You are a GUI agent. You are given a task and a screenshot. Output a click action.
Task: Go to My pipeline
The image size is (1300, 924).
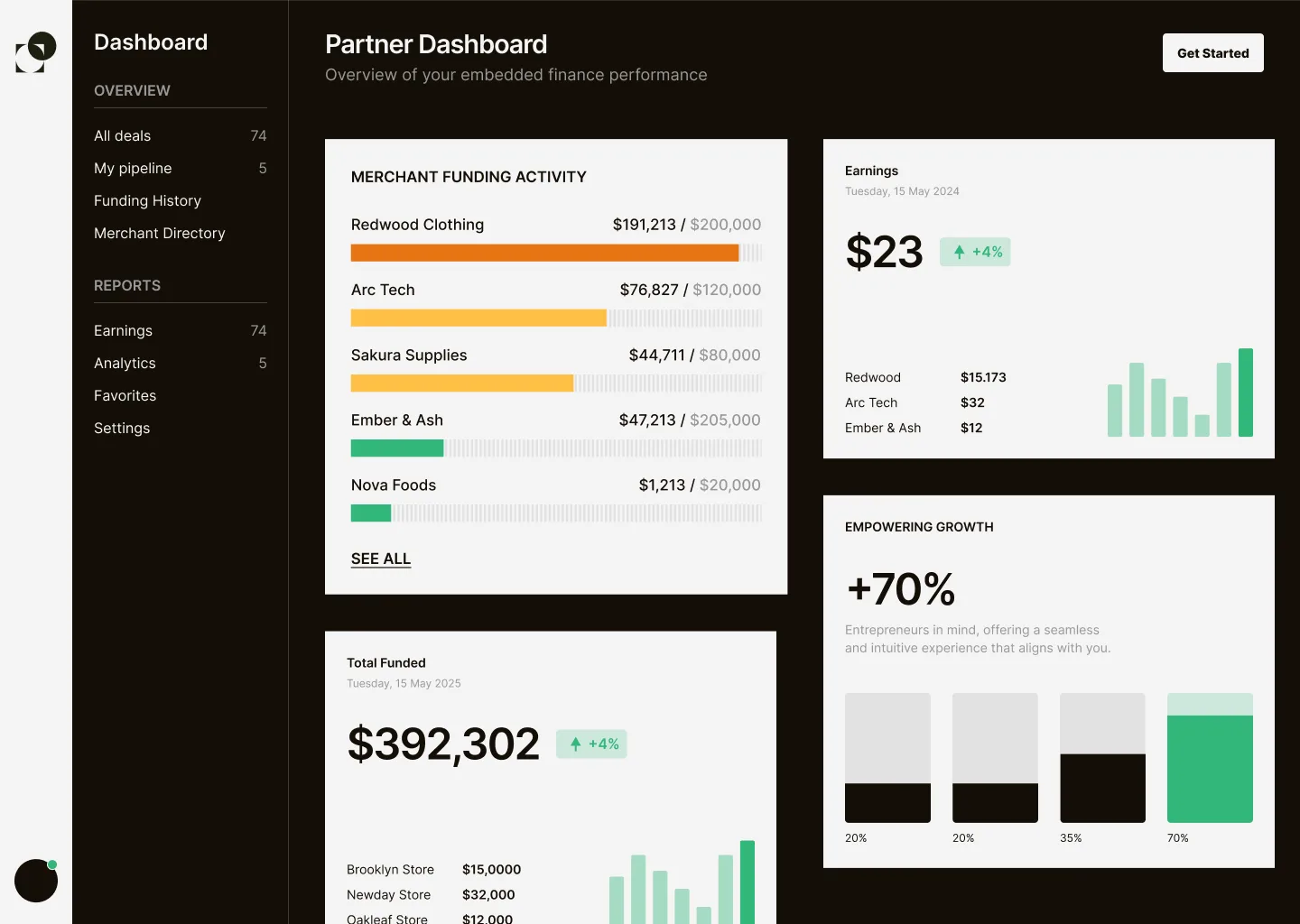click(x=133, y=168)
